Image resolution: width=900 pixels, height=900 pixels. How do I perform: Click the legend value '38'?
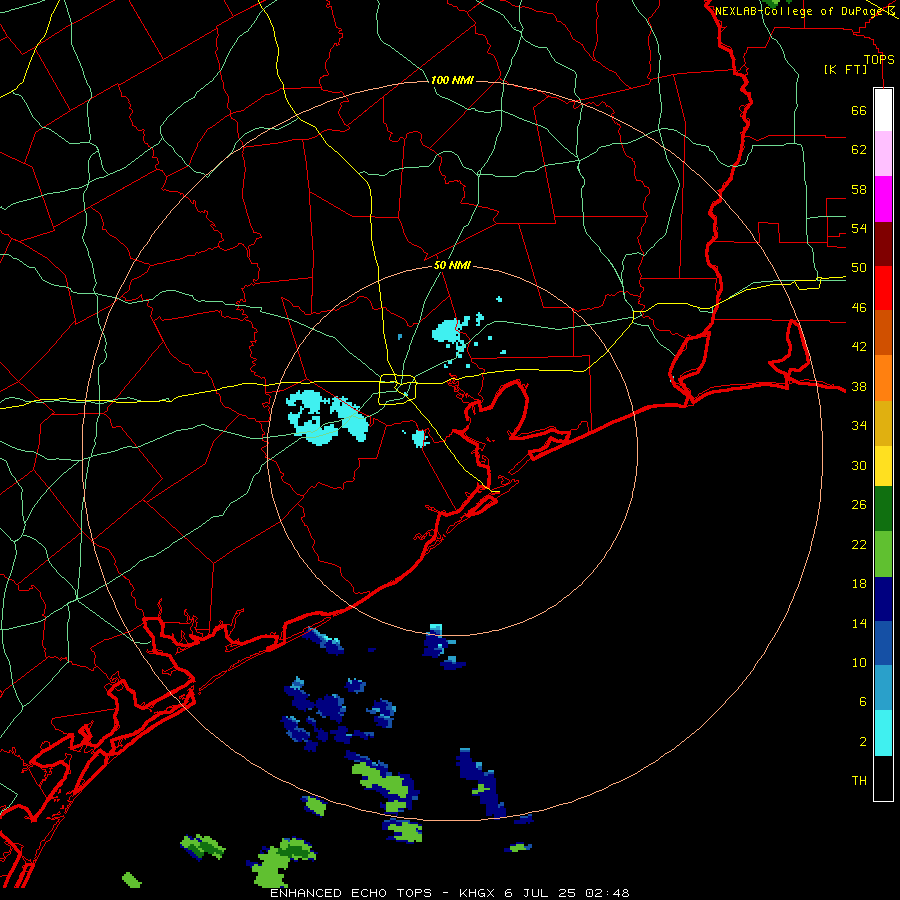859,387
